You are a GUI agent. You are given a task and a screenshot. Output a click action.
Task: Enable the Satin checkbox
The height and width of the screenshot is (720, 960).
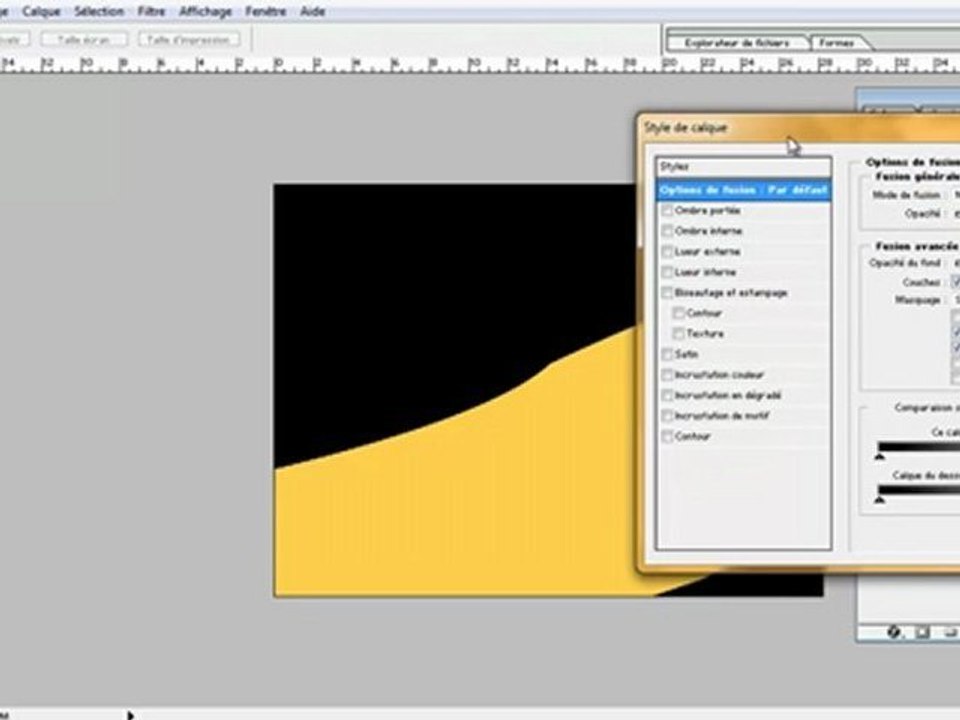pos(667,354)
